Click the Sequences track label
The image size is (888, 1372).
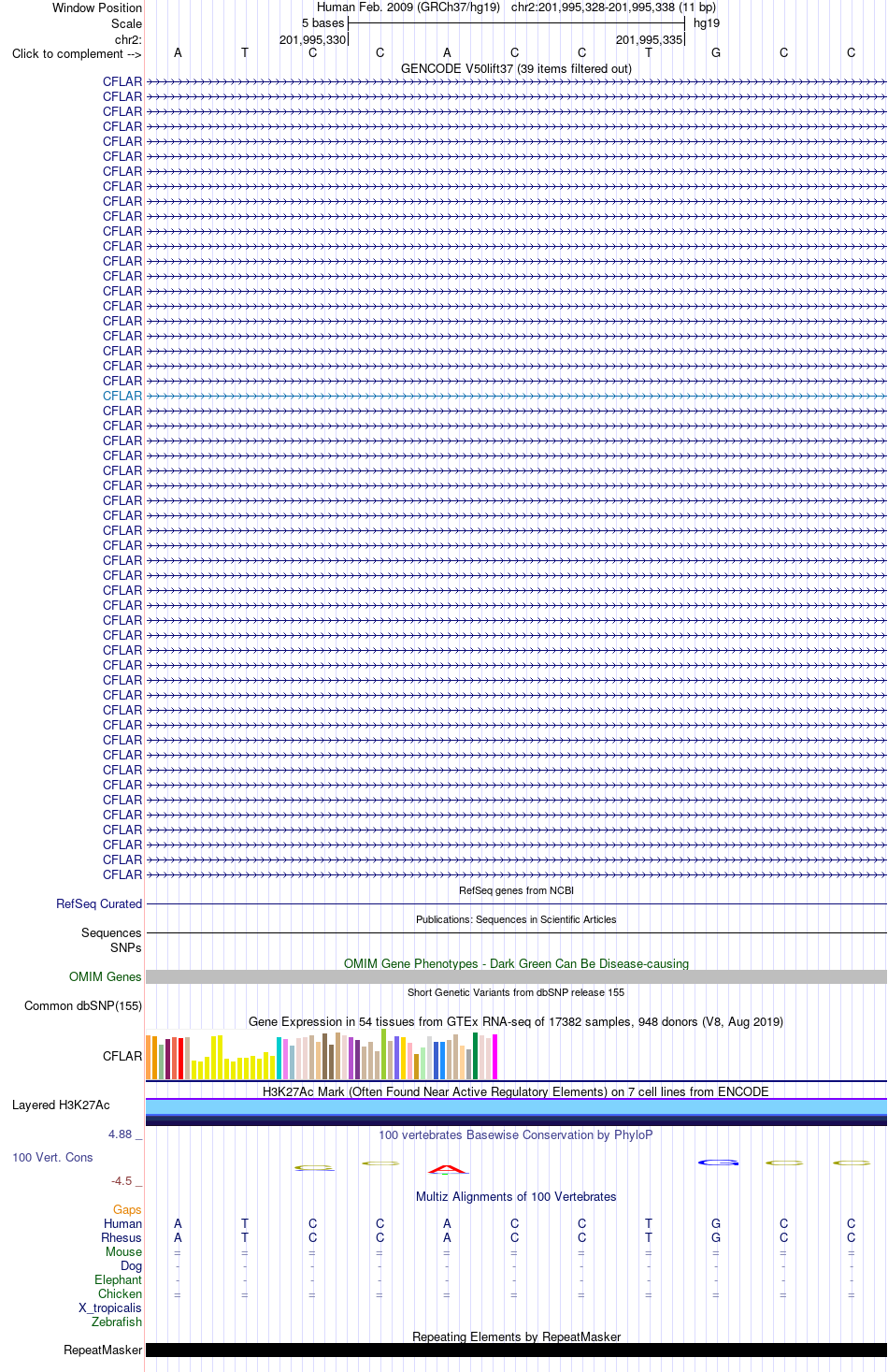(111, 932)
